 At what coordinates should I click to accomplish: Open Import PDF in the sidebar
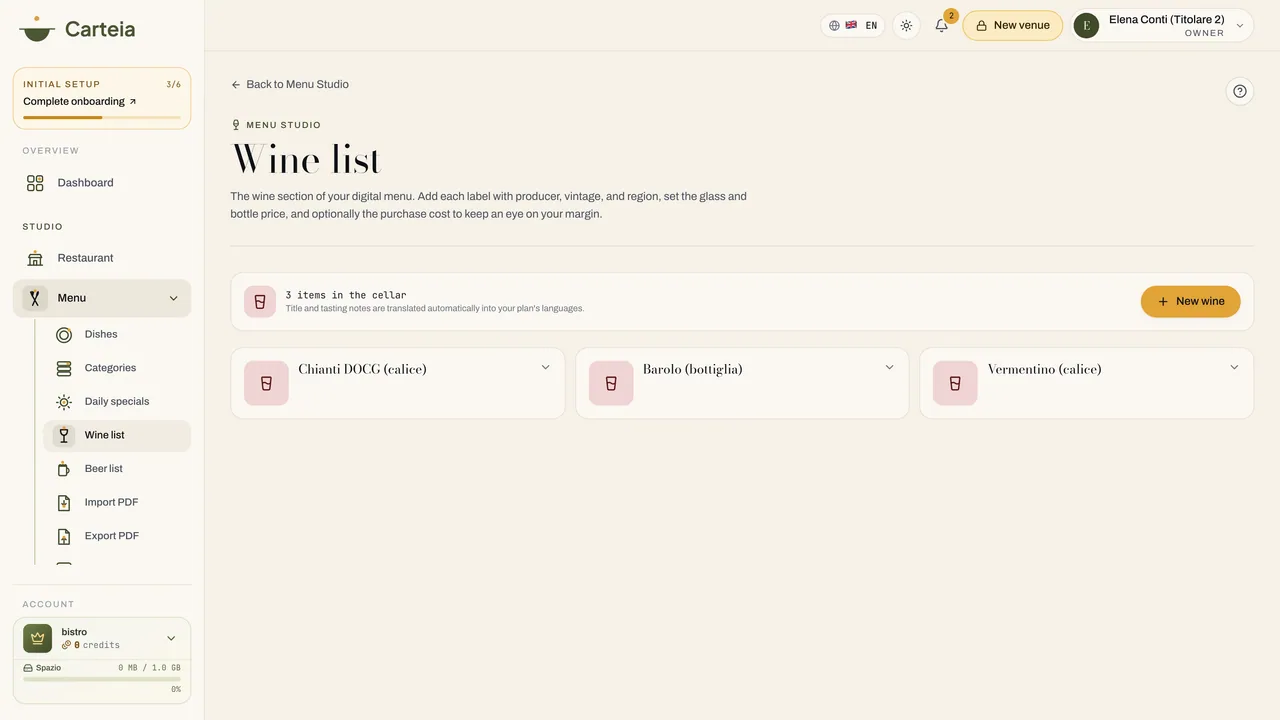tap(117, 503)
